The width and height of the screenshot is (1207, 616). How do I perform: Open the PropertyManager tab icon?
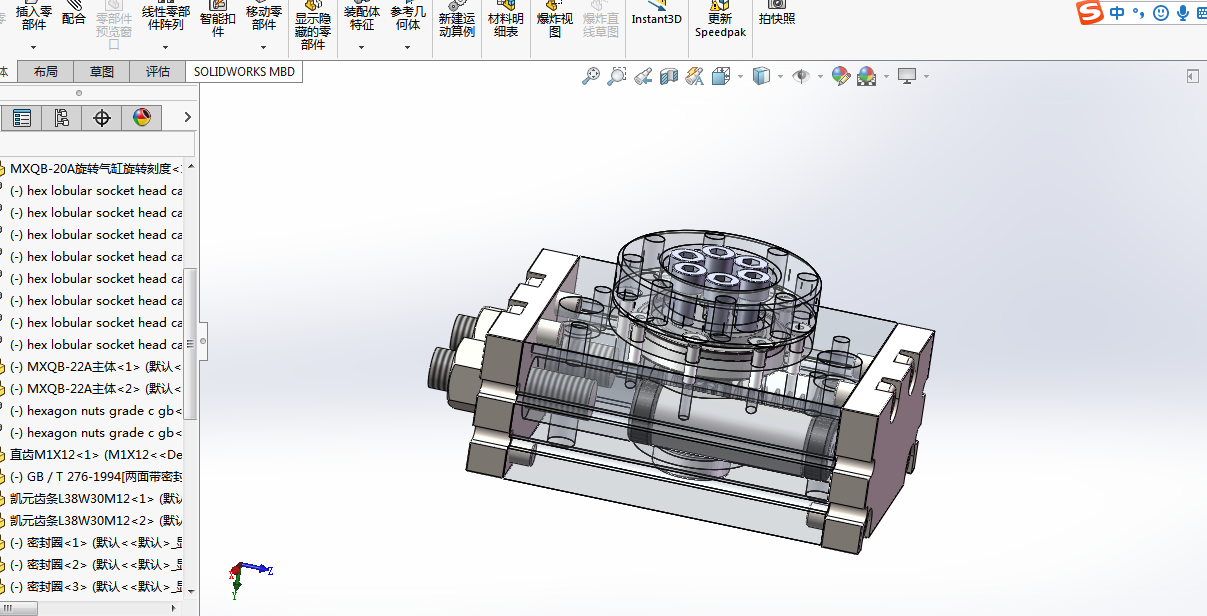pos(22,118)
